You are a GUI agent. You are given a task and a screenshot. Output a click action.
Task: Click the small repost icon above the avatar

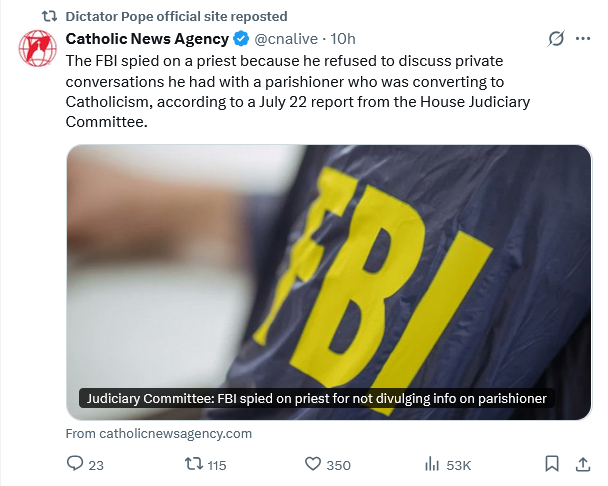coord(45,16)
